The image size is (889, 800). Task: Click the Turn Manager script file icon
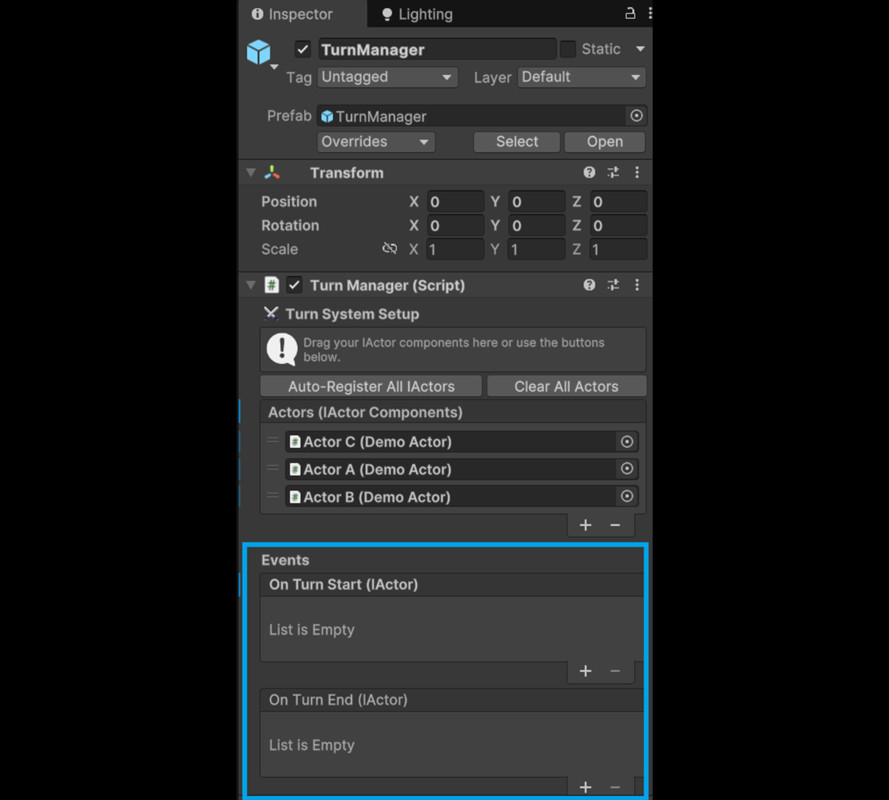[x=272, y=285]
